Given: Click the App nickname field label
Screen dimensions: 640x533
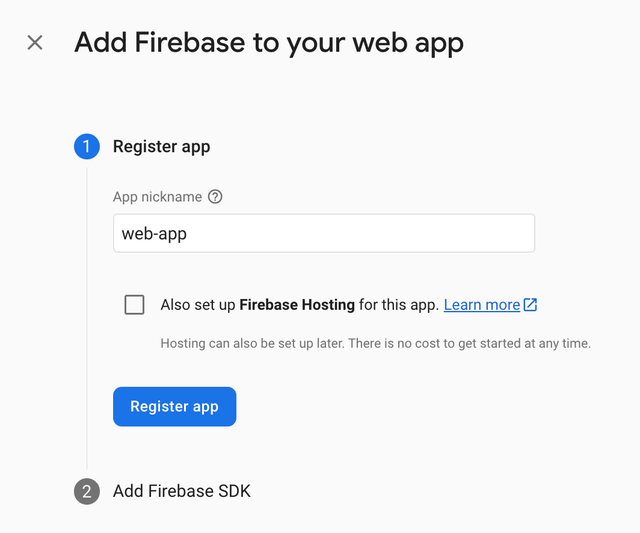Looking at the screenshot, I should coord(157,197).
